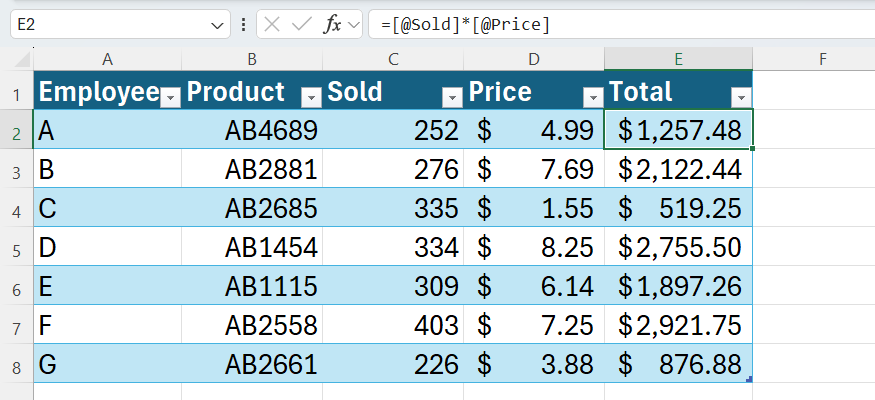
Task: Select Employee cell G
Action: coord(108,364)
